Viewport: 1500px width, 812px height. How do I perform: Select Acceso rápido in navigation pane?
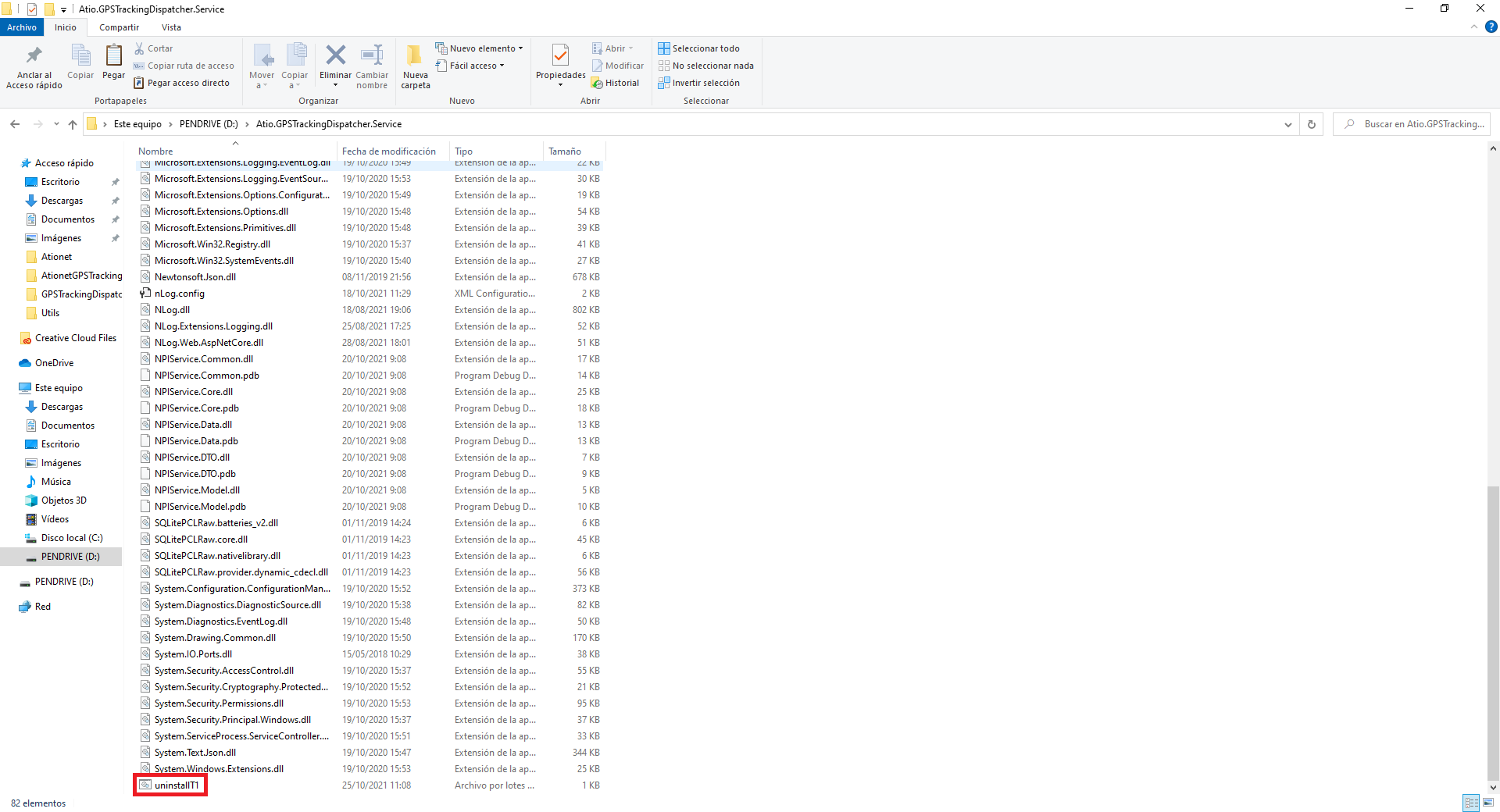[64, 163]
